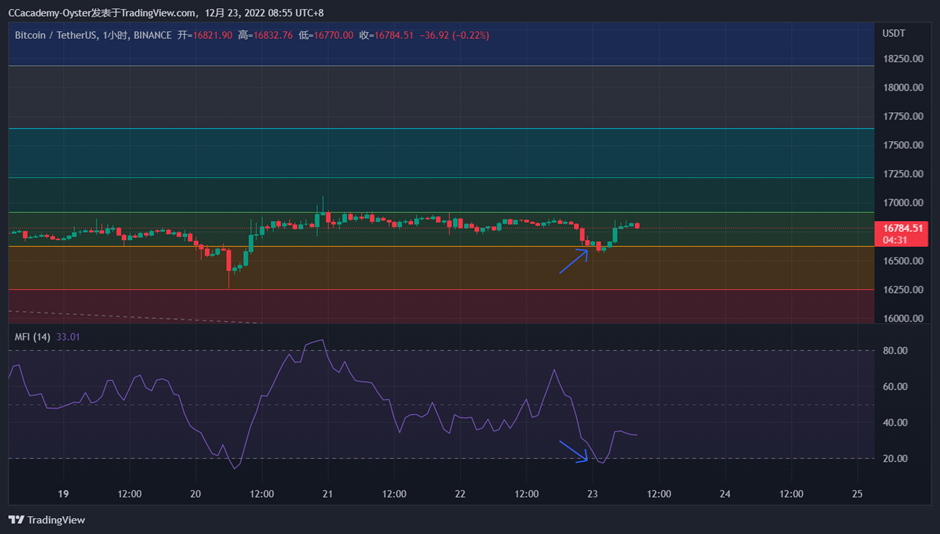Click date marker 21 on time axis
The image size is (940, 534).
tap(327, 494)
